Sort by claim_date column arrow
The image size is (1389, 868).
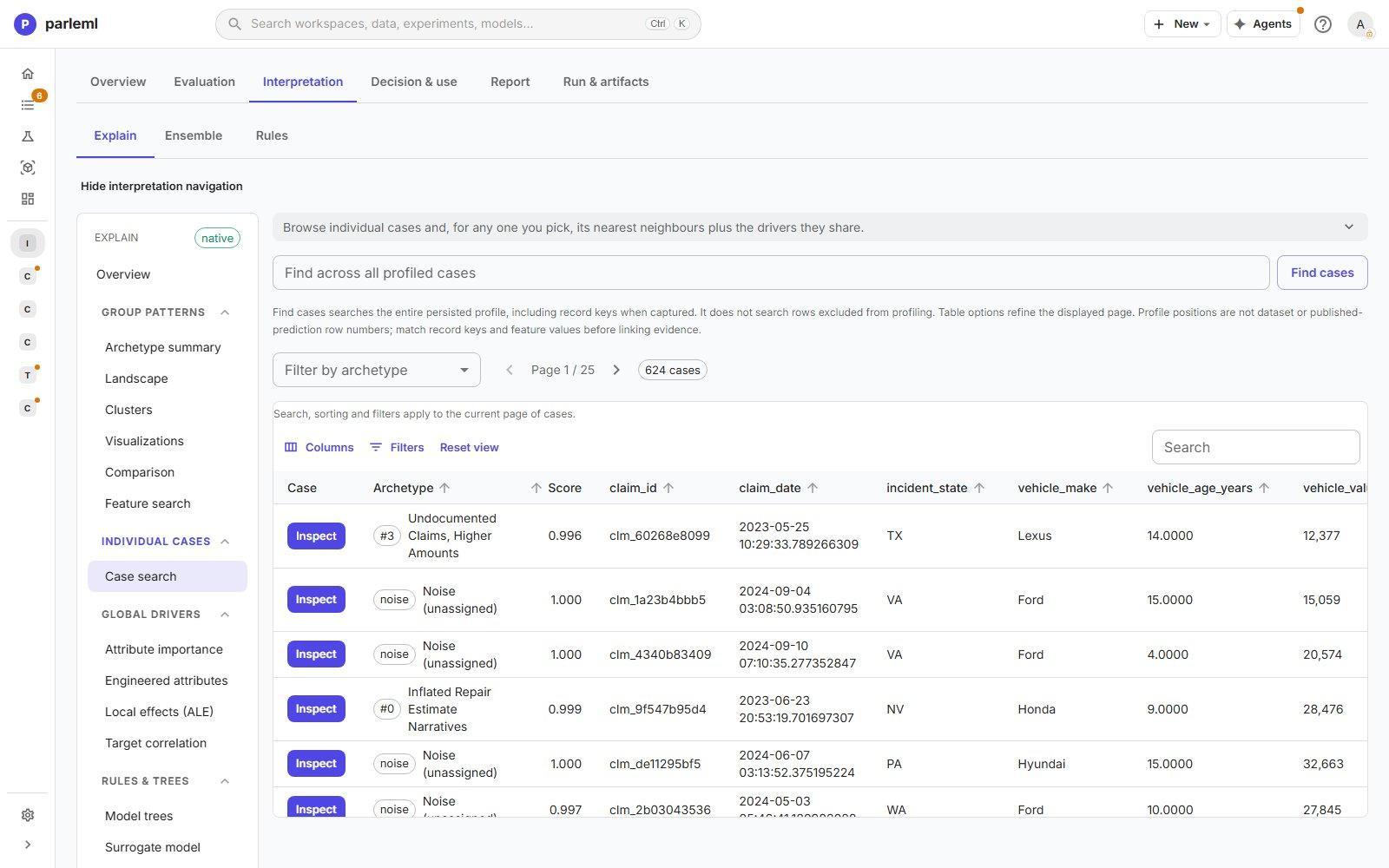813,488
